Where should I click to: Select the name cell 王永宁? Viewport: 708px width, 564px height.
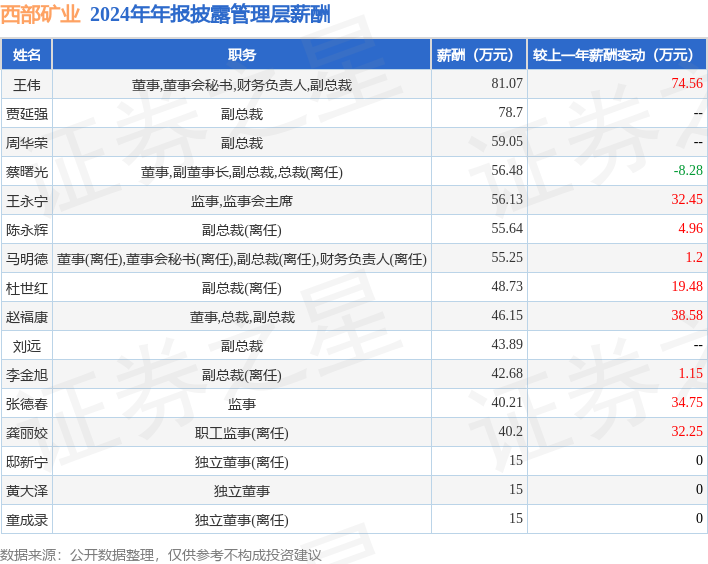tap(27, 200)
